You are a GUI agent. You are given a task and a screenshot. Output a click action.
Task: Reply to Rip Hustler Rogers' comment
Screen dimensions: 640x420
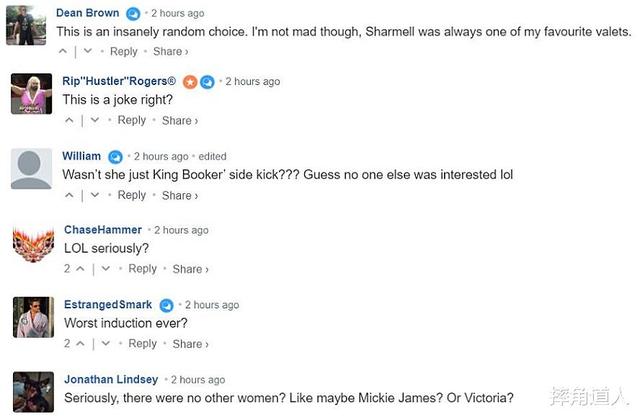point(132,121)
